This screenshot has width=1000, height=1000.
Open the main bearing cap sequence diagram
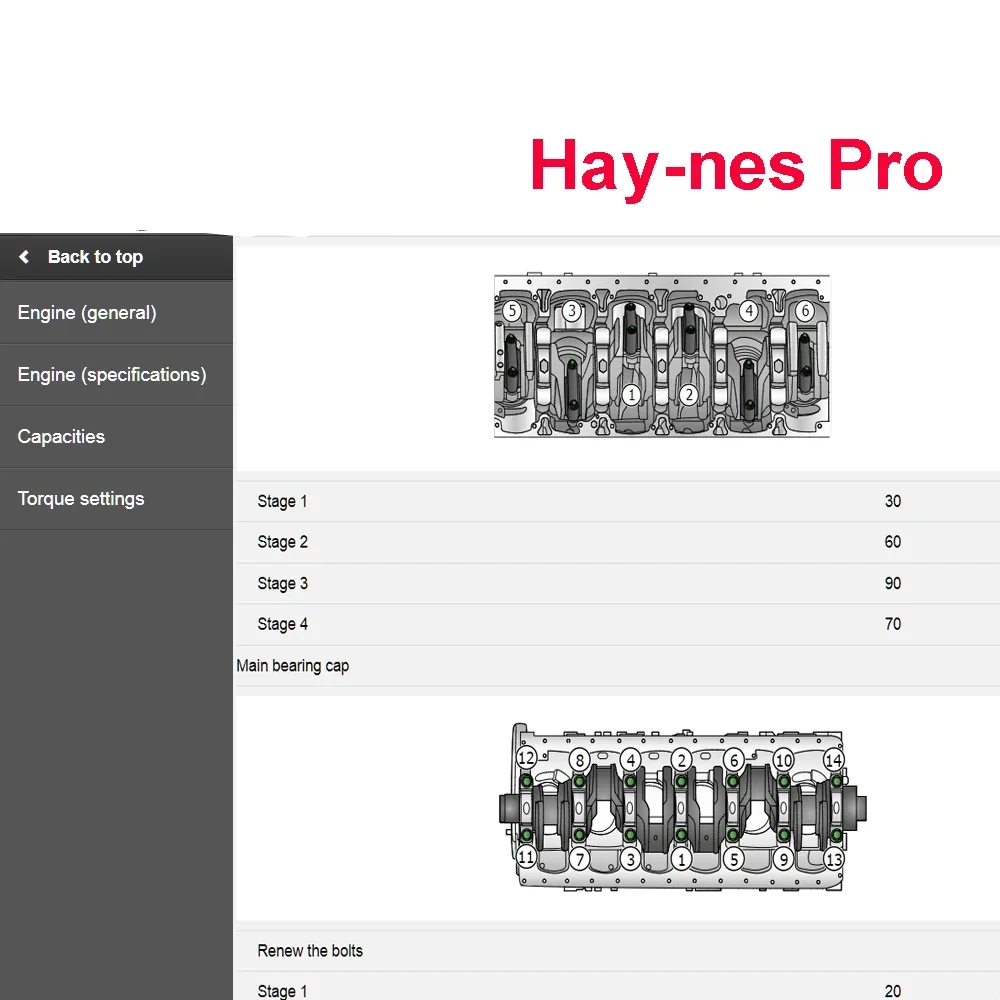(x=682, y=809)
